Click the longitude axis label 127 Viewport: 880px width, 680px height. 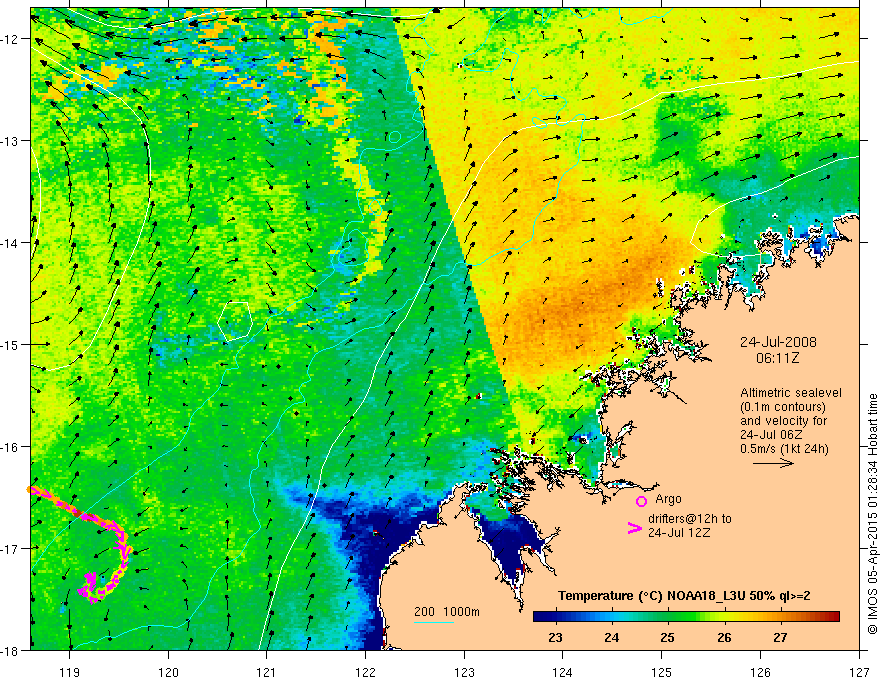click(859, 672)
